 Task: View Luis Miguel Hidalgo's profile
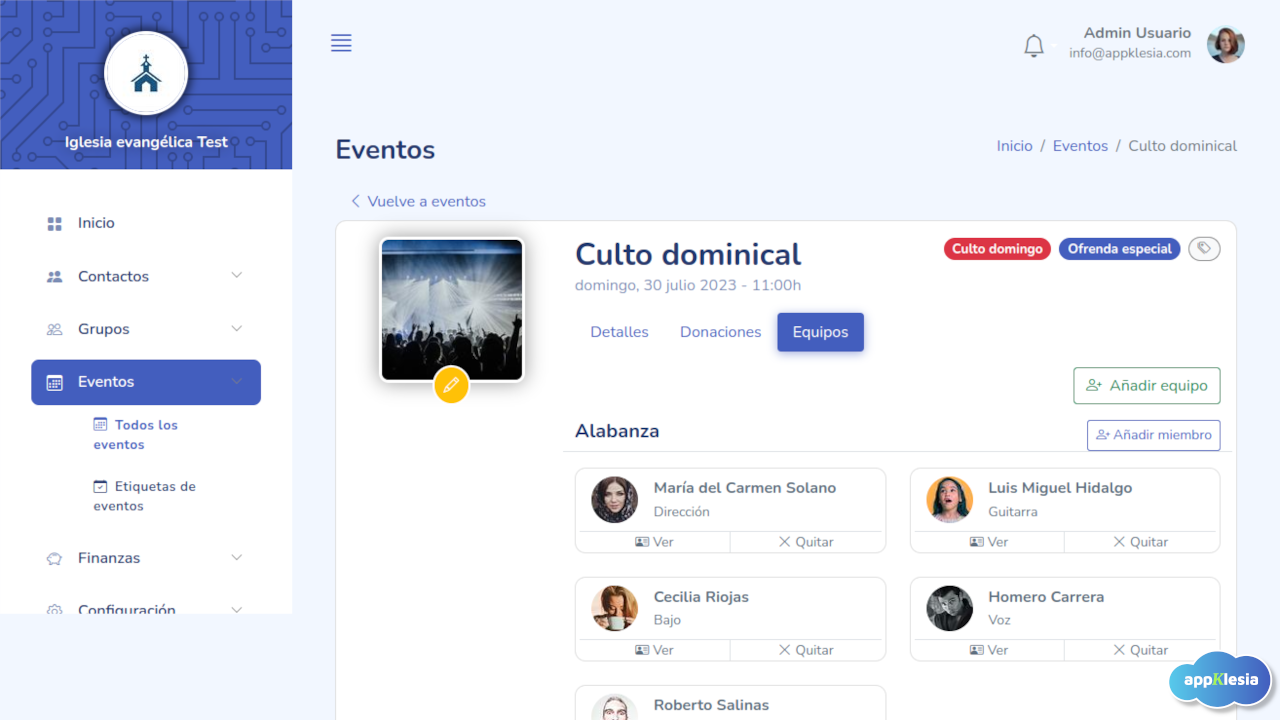988,542
